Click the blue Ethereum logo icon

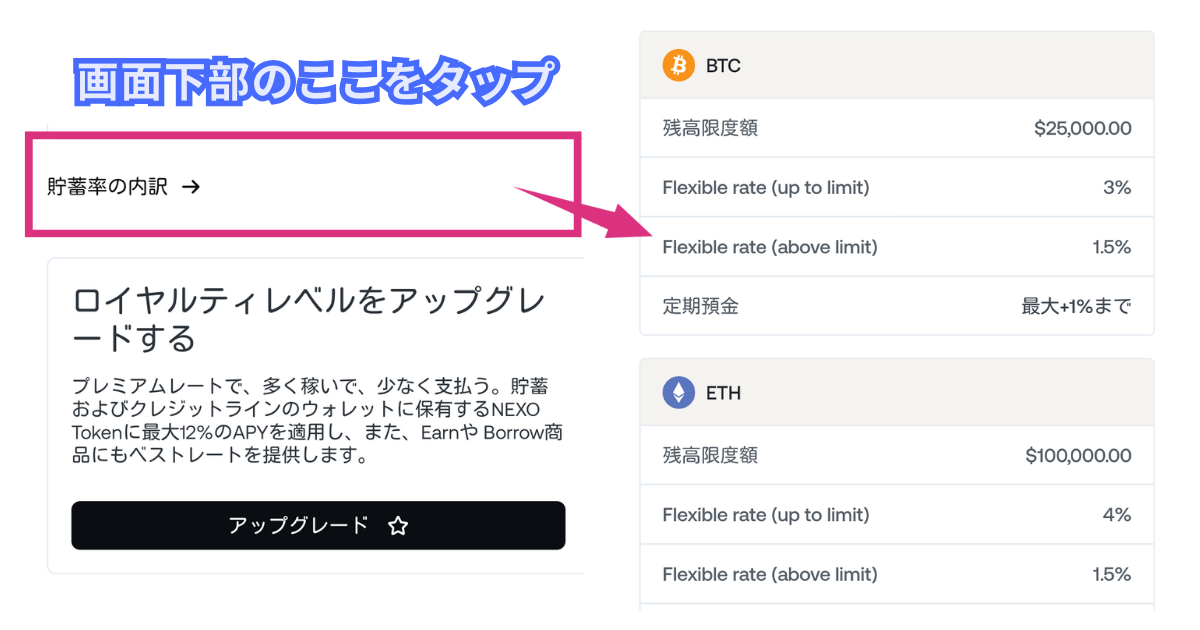coord(678,393)
